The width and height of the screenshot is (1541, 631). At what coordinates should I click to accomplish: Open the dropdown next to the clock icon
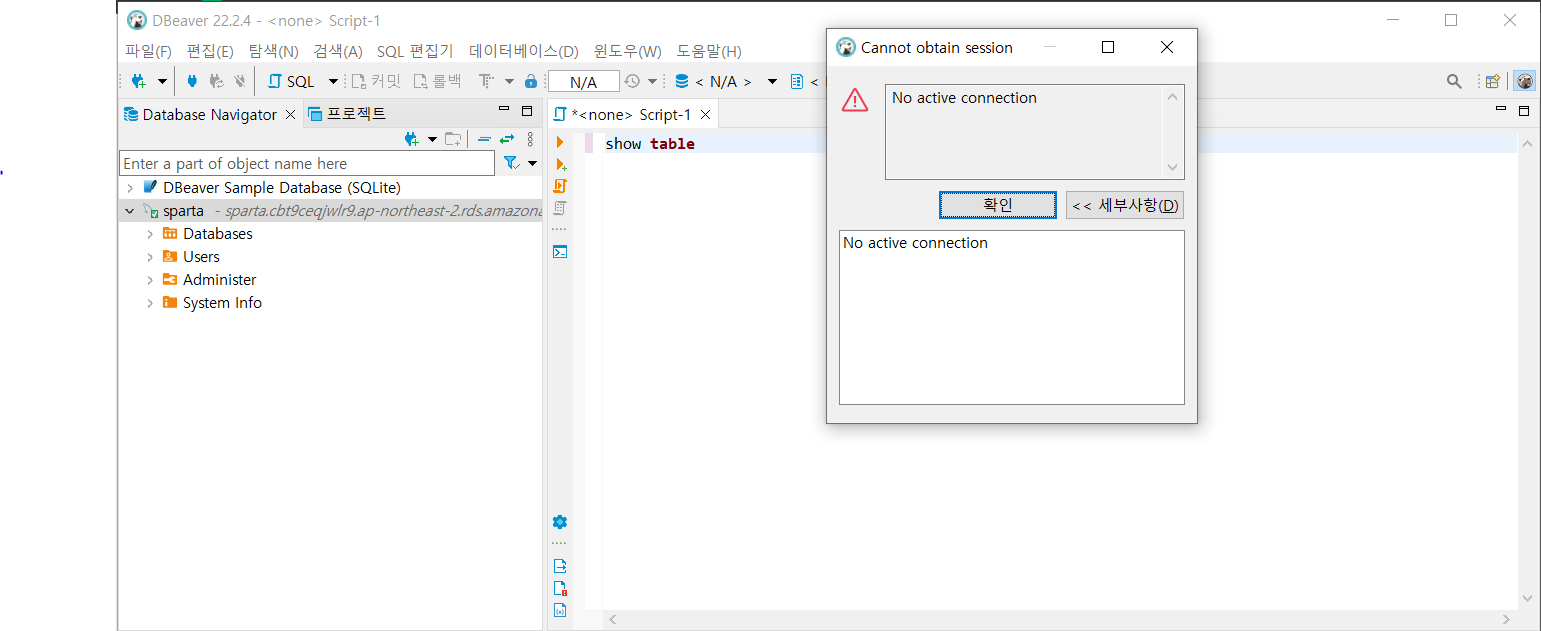pyautogui.click(x=653, y=81)
